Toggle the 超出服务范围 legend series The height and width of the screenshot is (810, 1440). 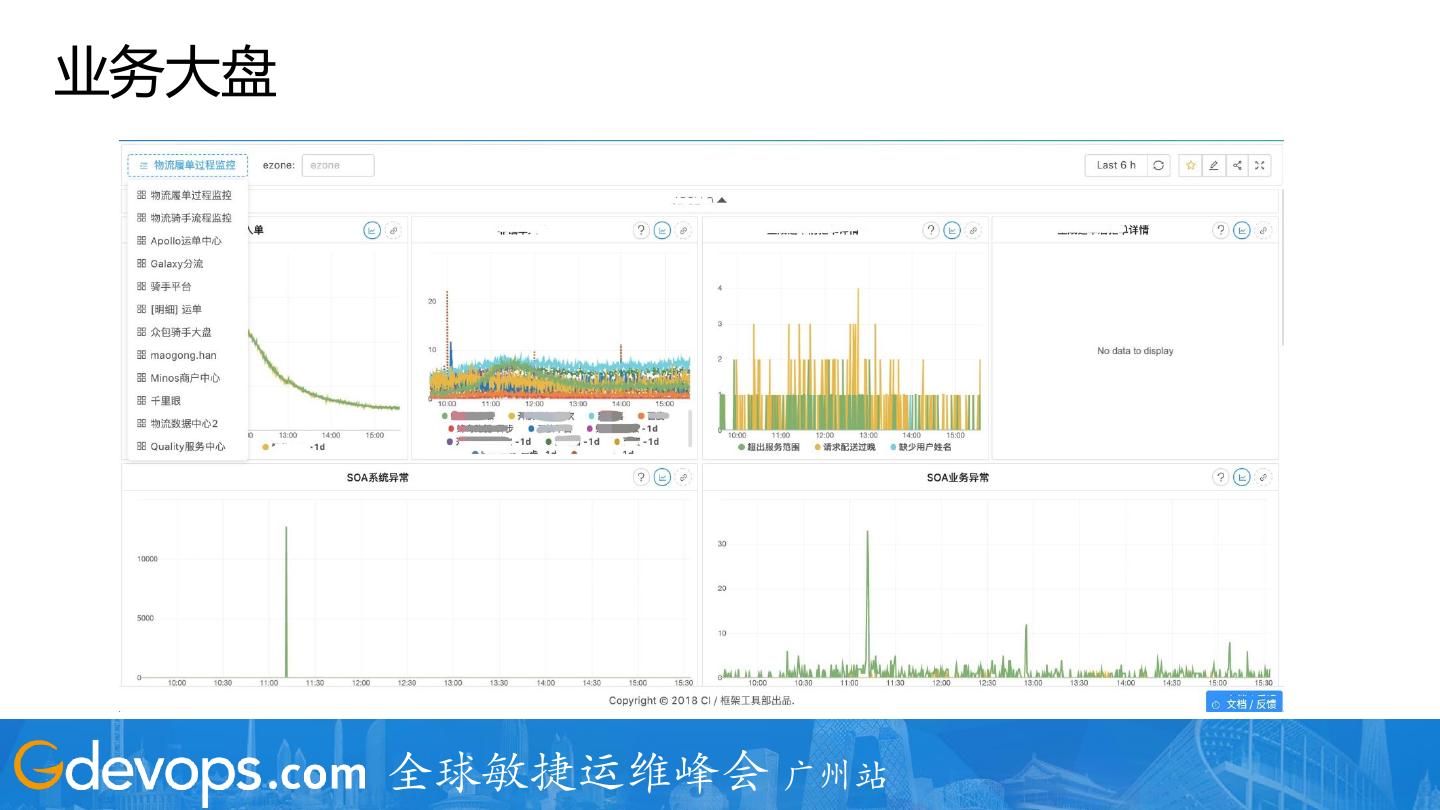769,447
